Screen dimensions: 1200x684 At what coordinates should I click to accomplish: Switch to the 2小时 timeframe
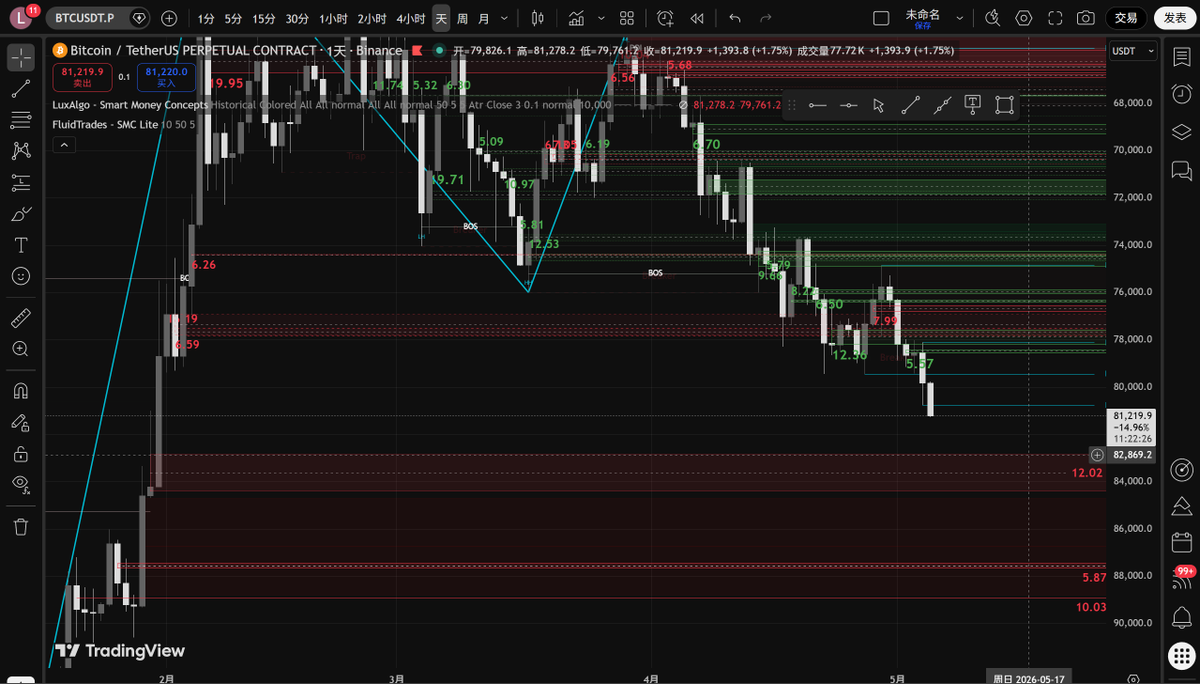[372, 18]
